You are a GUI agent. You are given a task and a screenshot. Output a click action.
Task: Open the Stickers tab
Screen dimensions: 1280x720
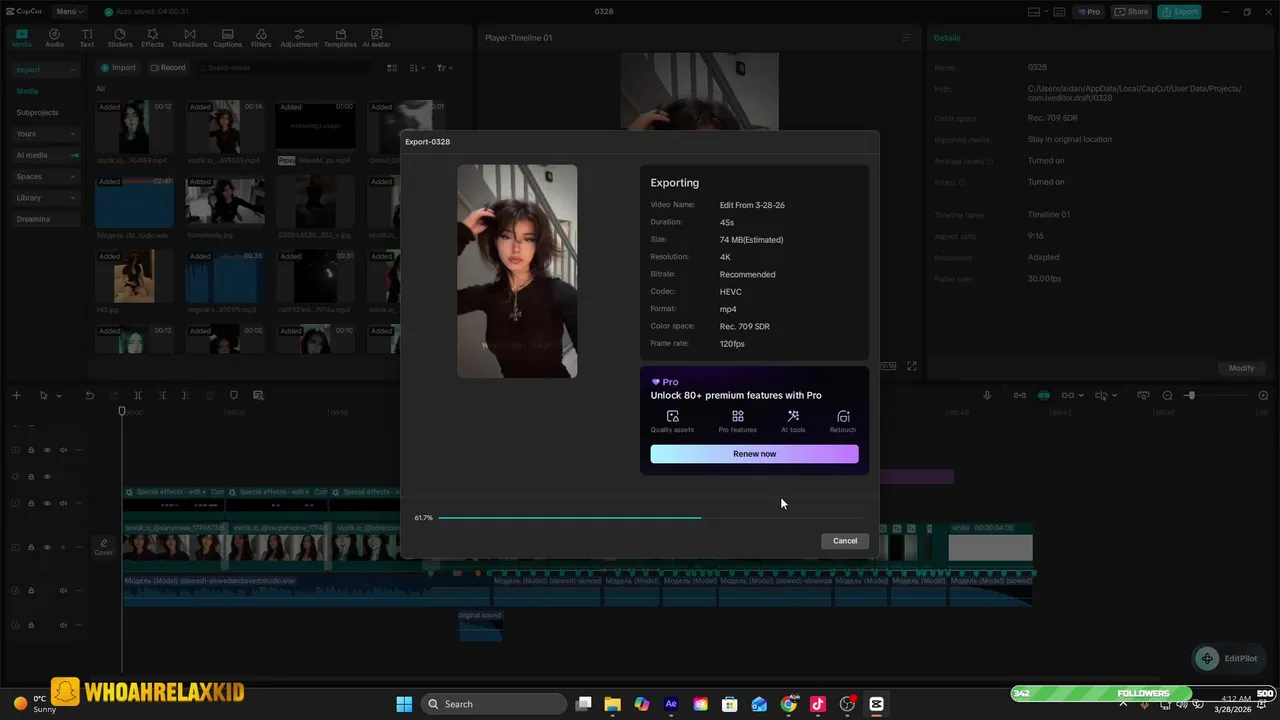coord(120,38)
